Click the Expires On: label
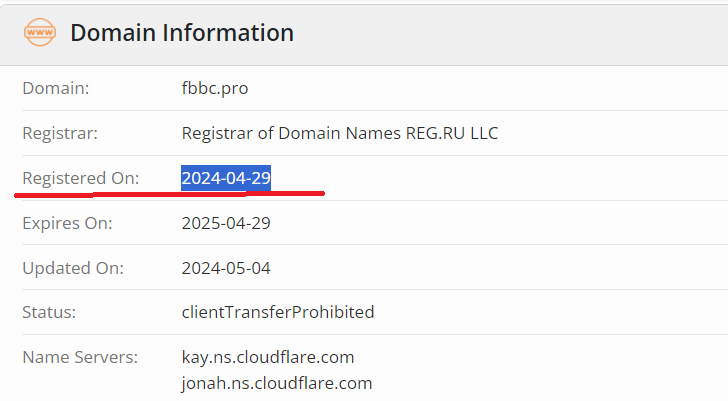 [67, 223]
